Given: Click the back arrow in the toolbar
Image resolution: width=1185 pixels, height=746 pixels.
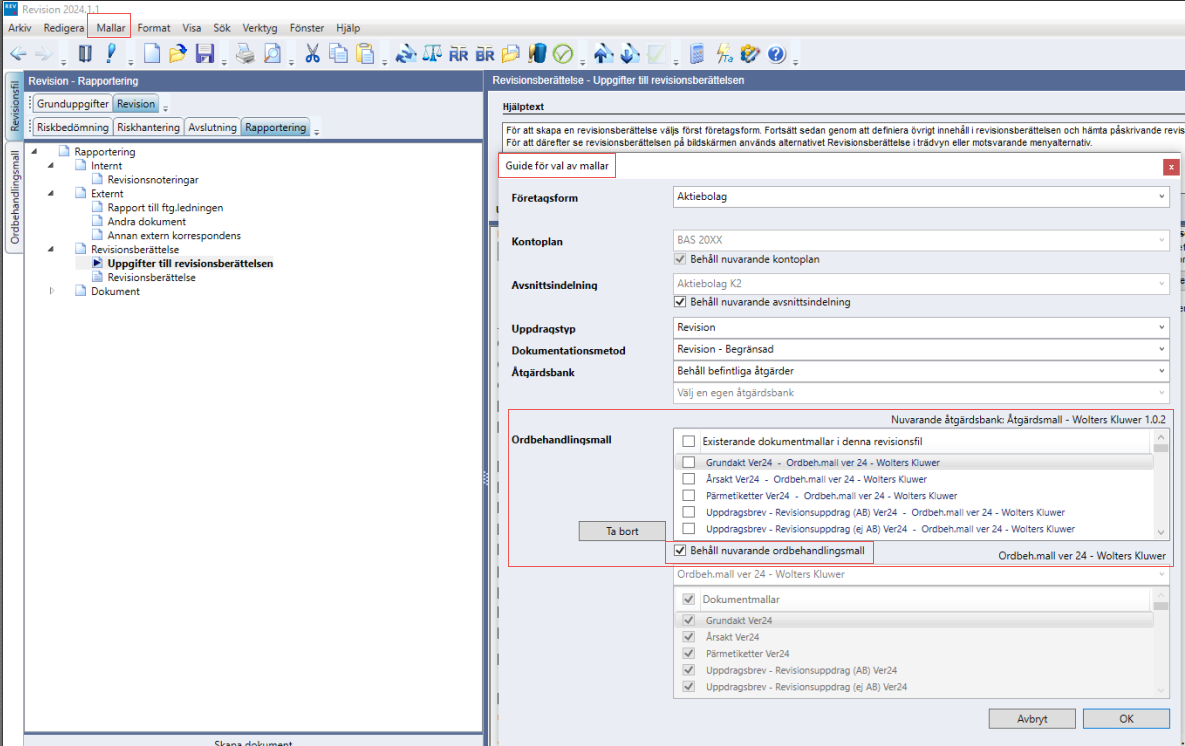Looking at the screenshot, I should click(x=18, y=54).
